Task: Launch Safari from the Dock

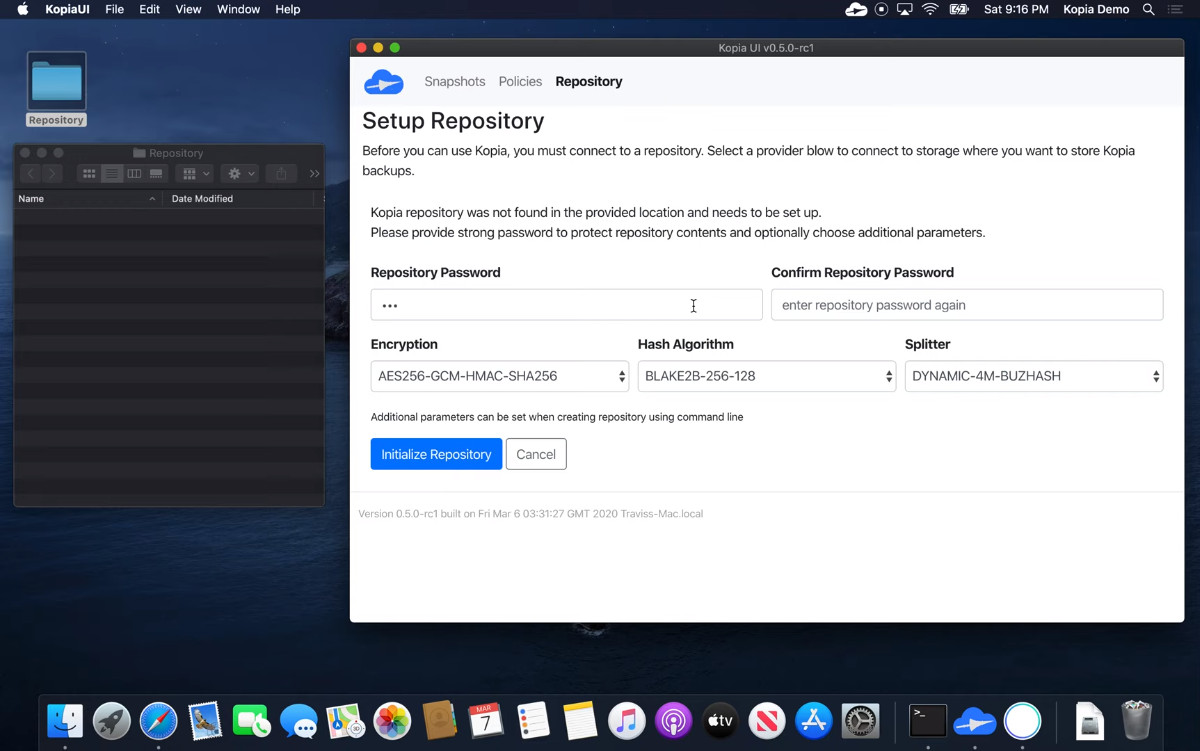Action: pos(159,720)
